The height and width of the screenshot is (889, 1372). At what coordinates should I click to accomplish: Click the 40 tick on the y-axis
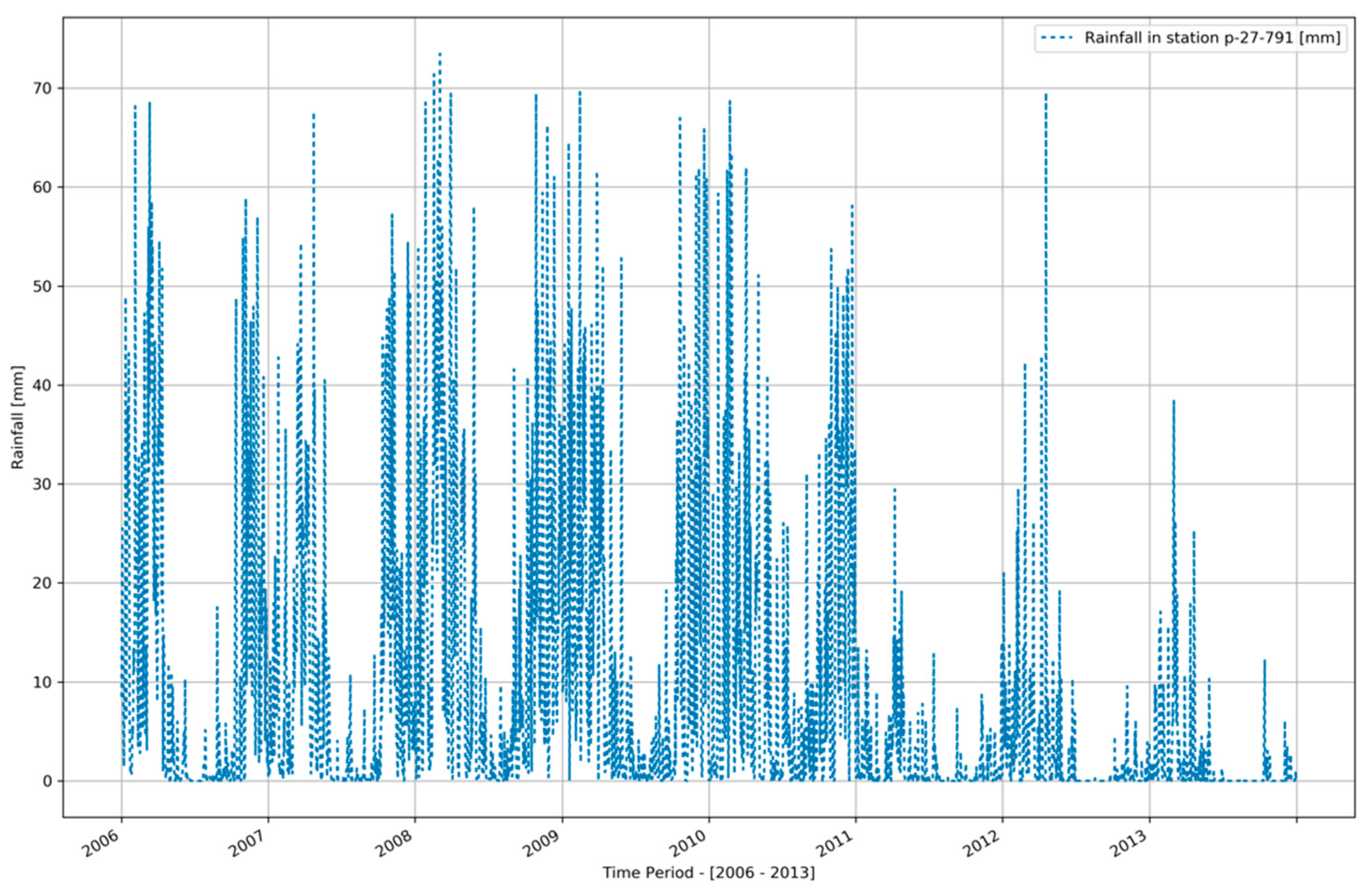click(43, 385)
